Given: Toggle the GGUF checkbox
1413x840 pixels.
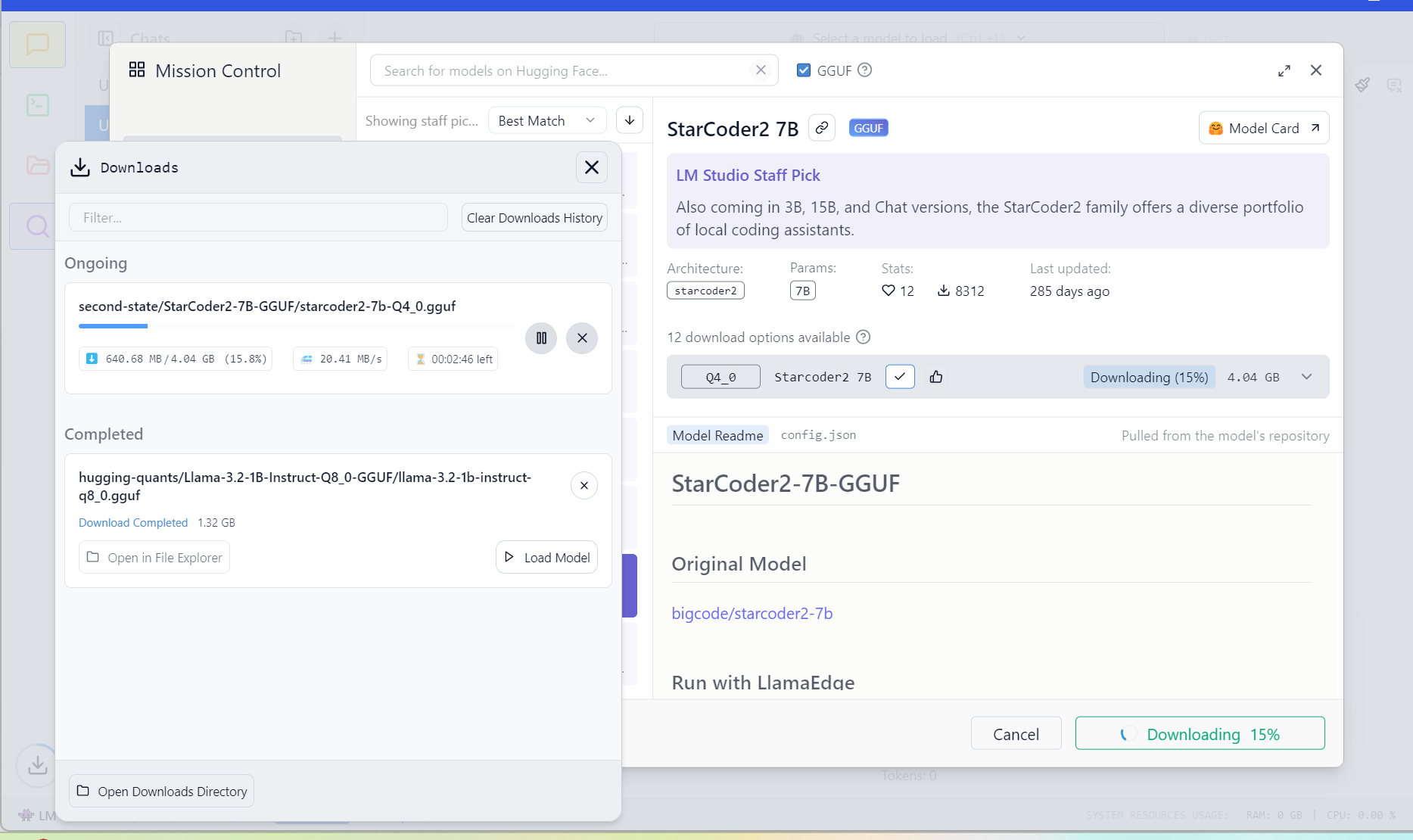Looking at the screenshot, I should click(804, 70).
